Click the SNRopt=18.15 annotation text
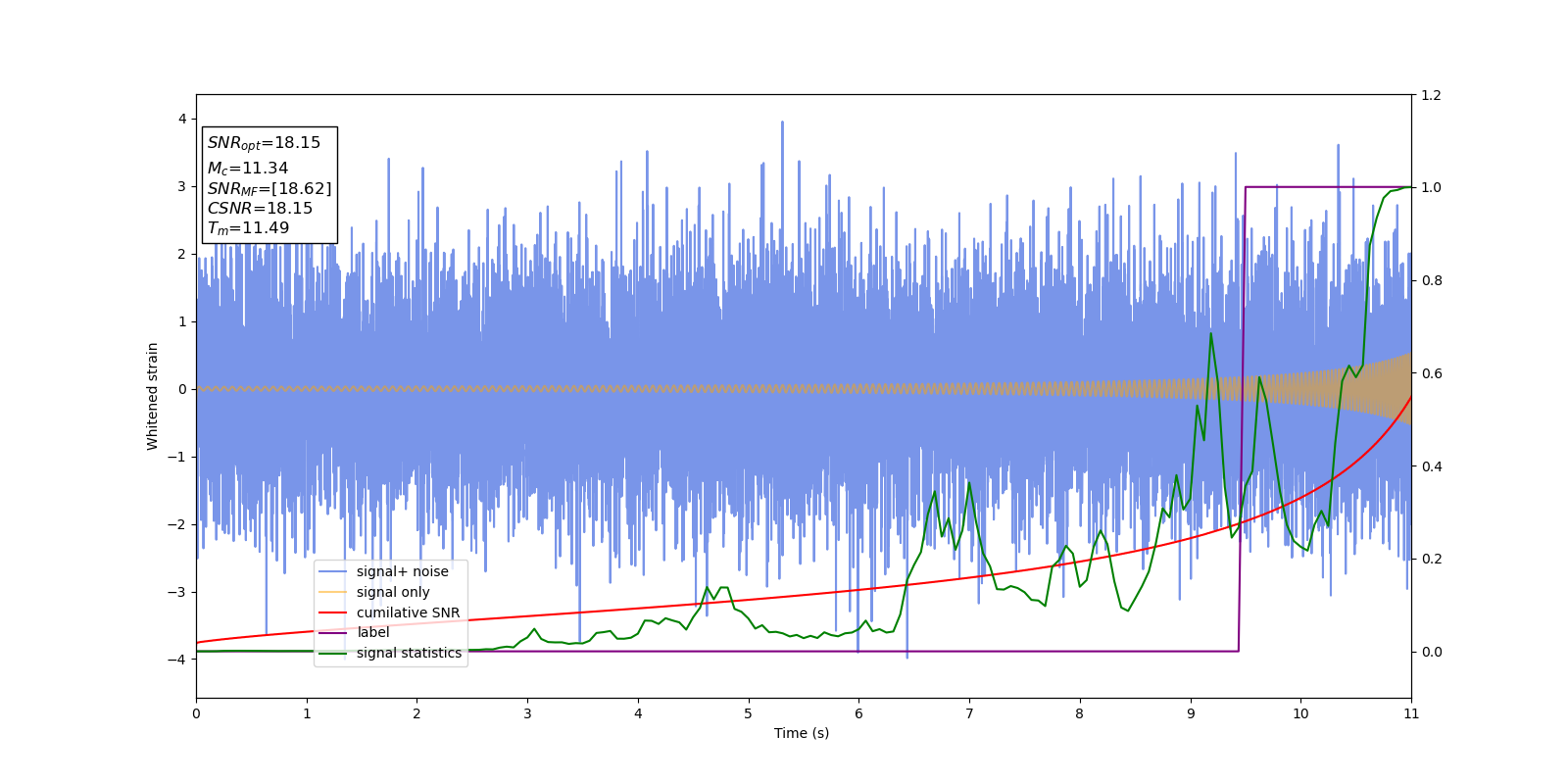This screenshot has width=1568, height=784. [264, 143]
